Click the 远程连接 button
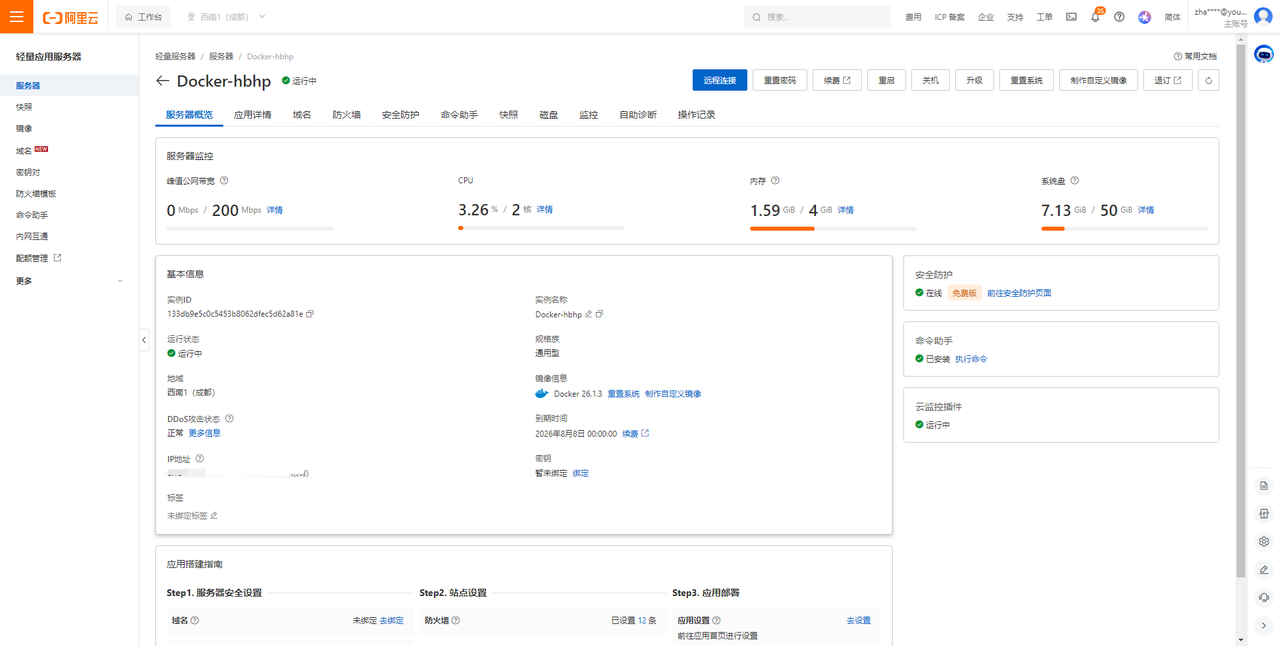The height and width of the screenshot is (646, 1280). (719, 81)
